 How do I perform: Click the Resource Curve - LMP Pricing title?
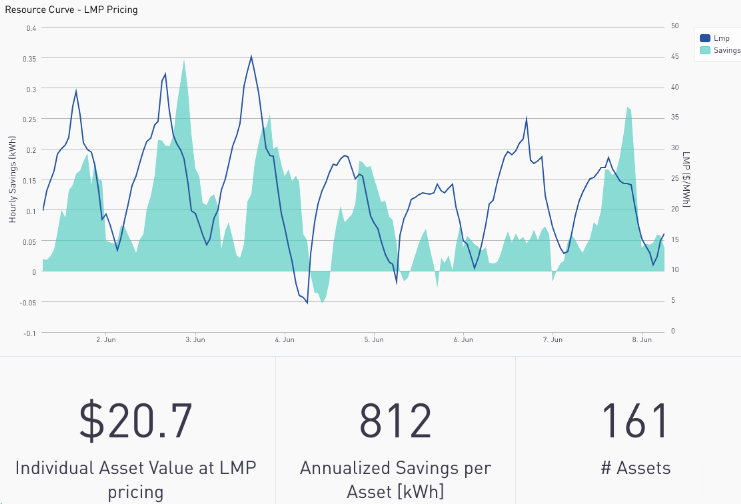coord(74,9)
